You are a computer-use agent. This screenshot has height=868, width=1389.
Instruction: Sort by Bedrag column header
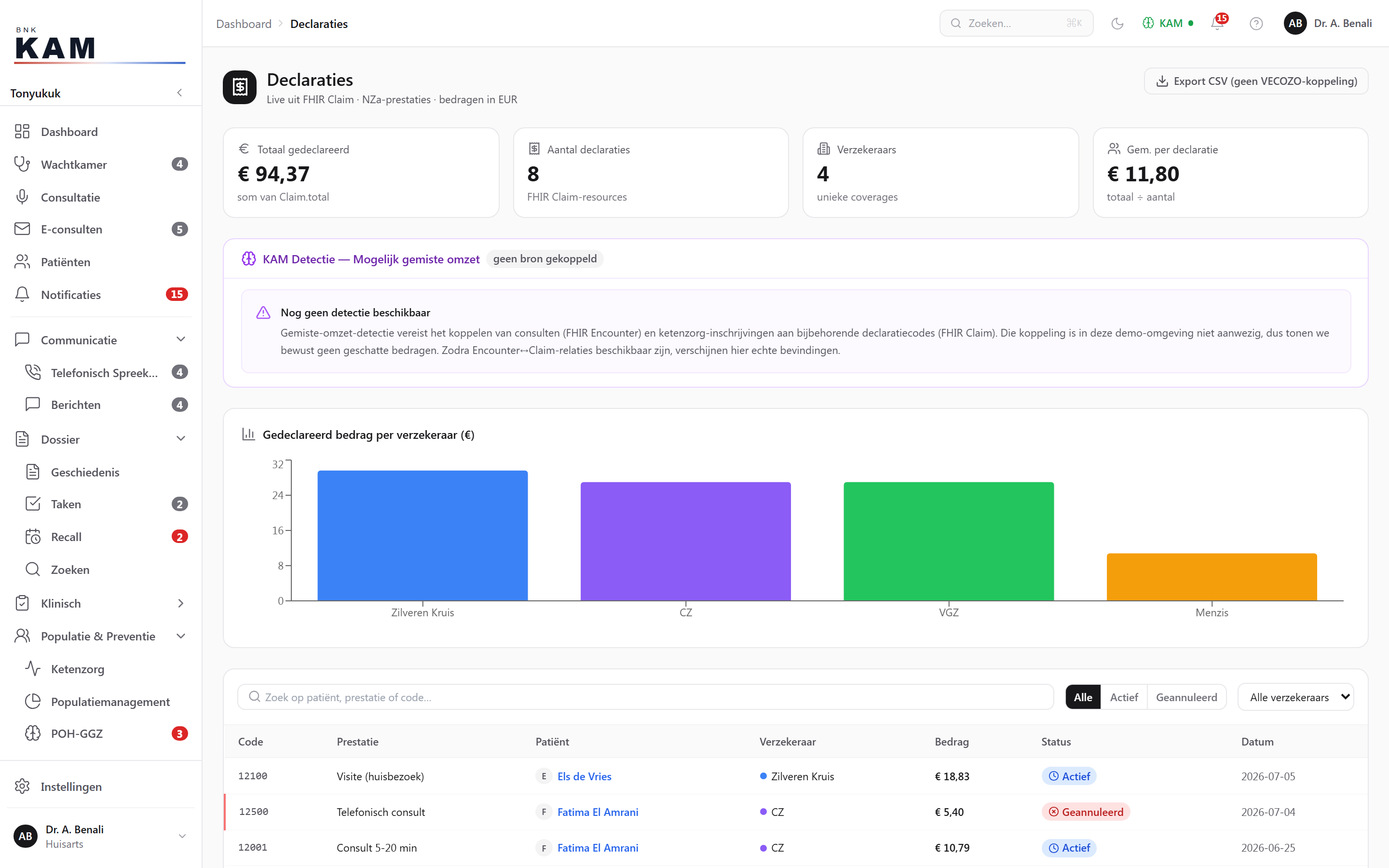(x=951, y=741)
